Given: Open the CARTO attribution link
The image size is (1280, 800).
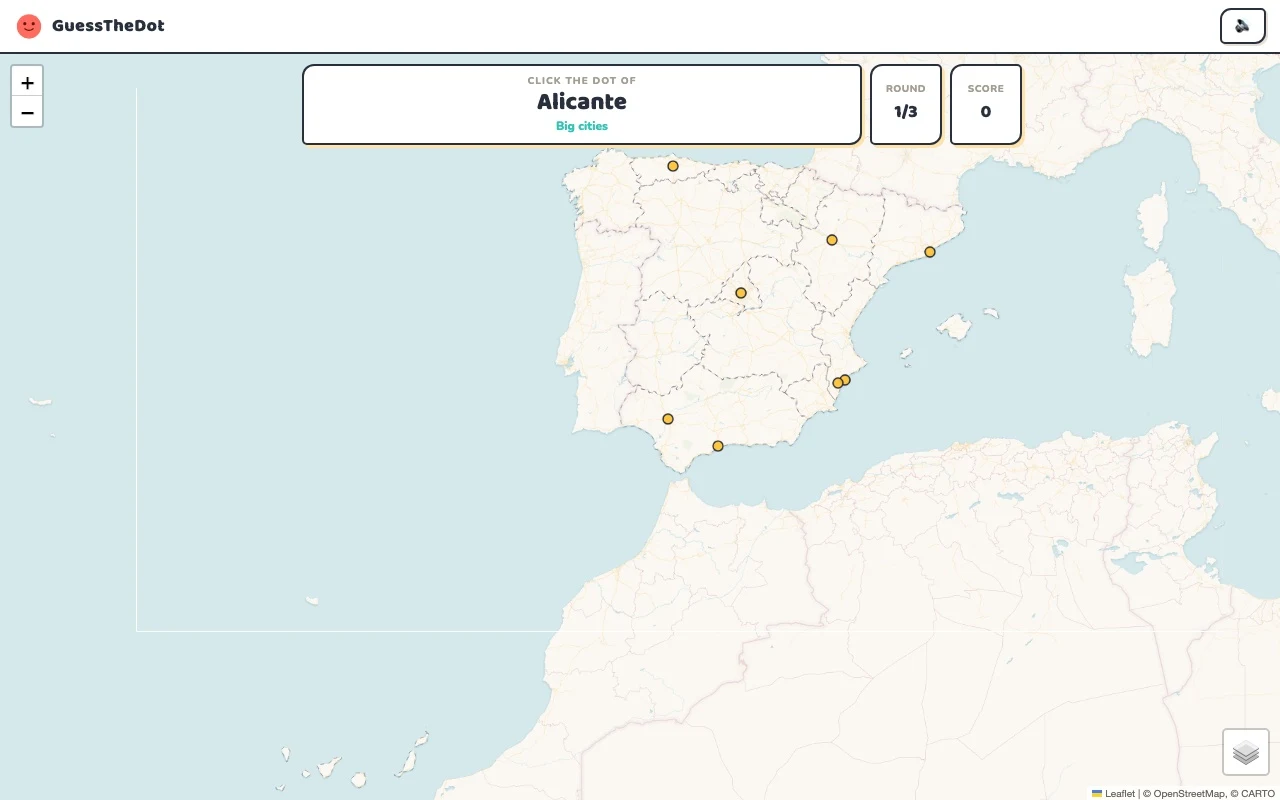Looking at the screenshot, I should click(x=1258, y=793).
